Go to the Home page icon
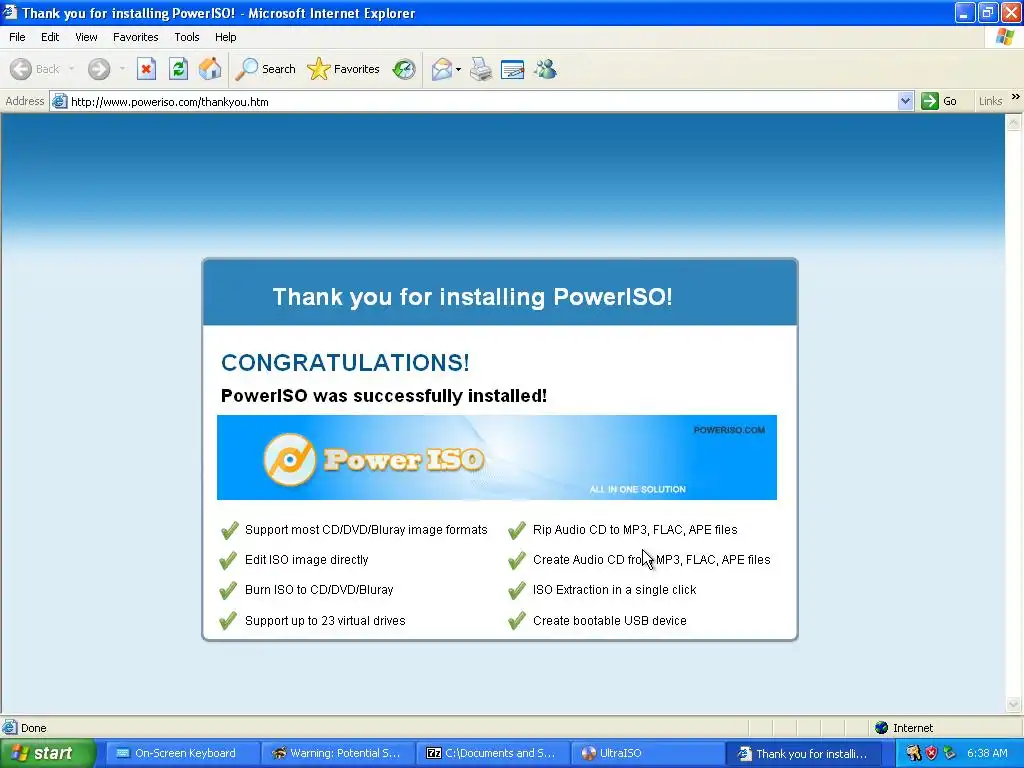This screenshot has height=768, width=1024. click(210, 69)
